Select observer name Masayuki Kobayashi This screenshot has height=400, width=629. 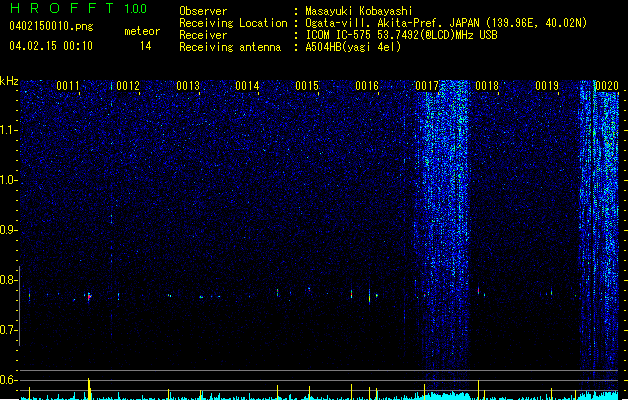point(359,11)
